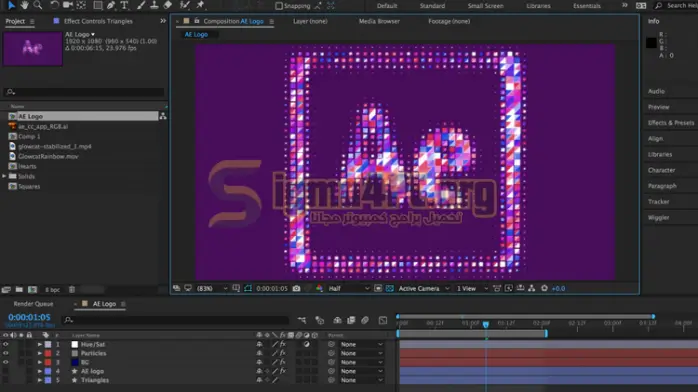Select the Selection arrow tool
The width and height of the screenshot is (698, 392).
[11, 5]
